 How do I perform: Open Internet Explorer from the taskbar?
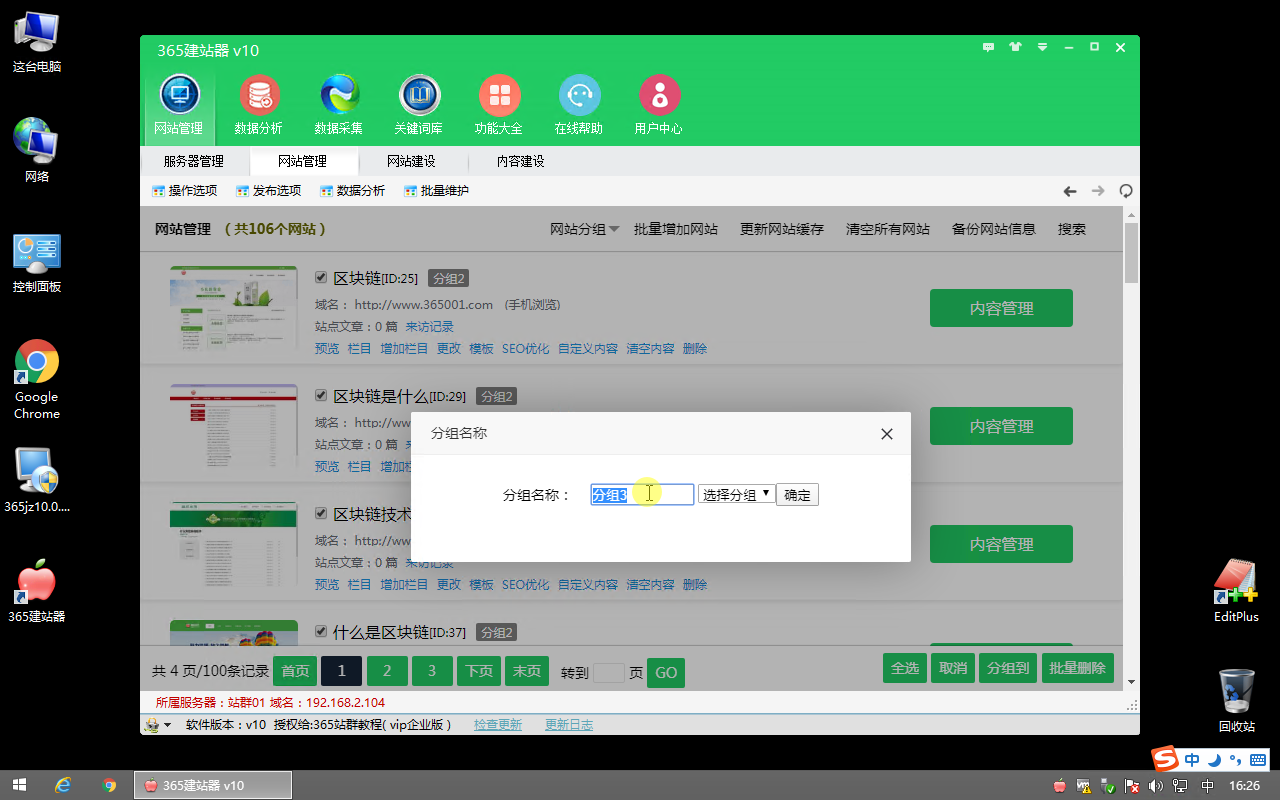pos(63,785)
